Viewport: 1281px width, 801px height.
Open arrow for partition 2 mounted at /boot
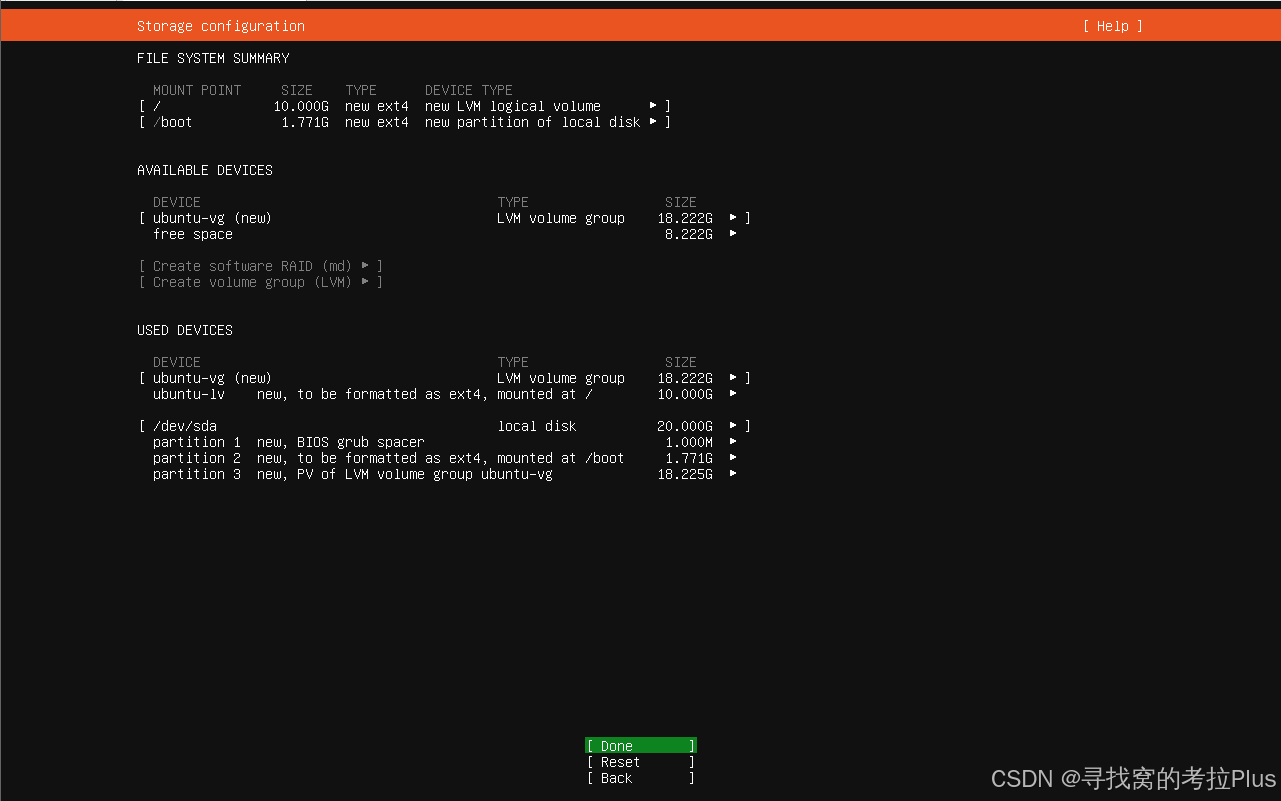tap(733, 458)
